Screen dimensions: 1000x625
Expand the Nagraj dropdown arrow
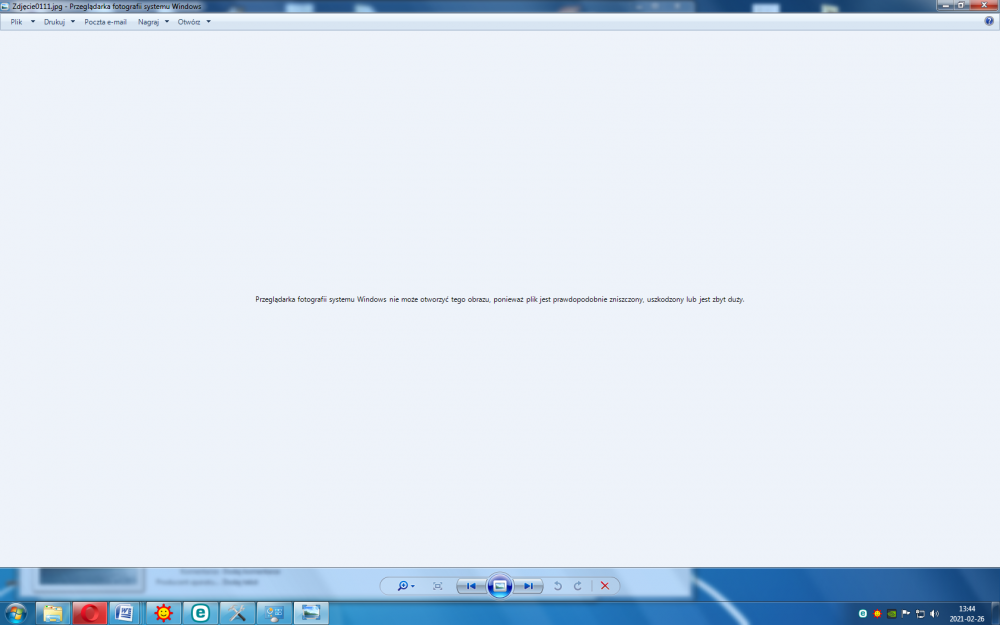tap(165, 21)
